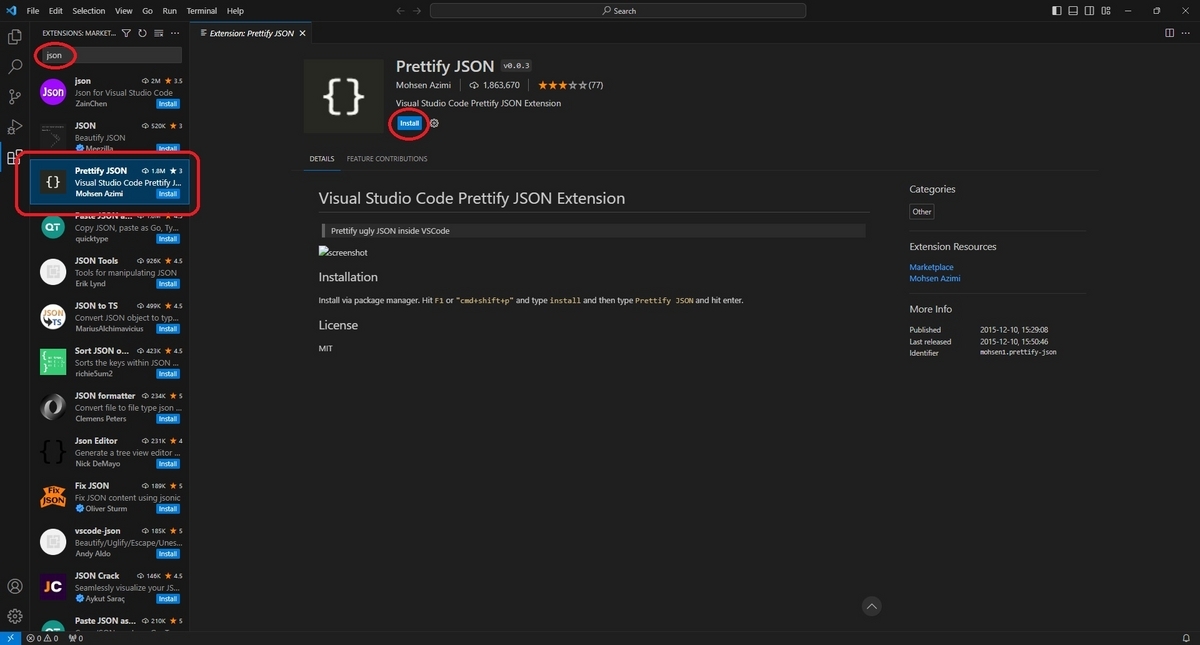
Task: Open the File menu
Action: pos(33,11)
